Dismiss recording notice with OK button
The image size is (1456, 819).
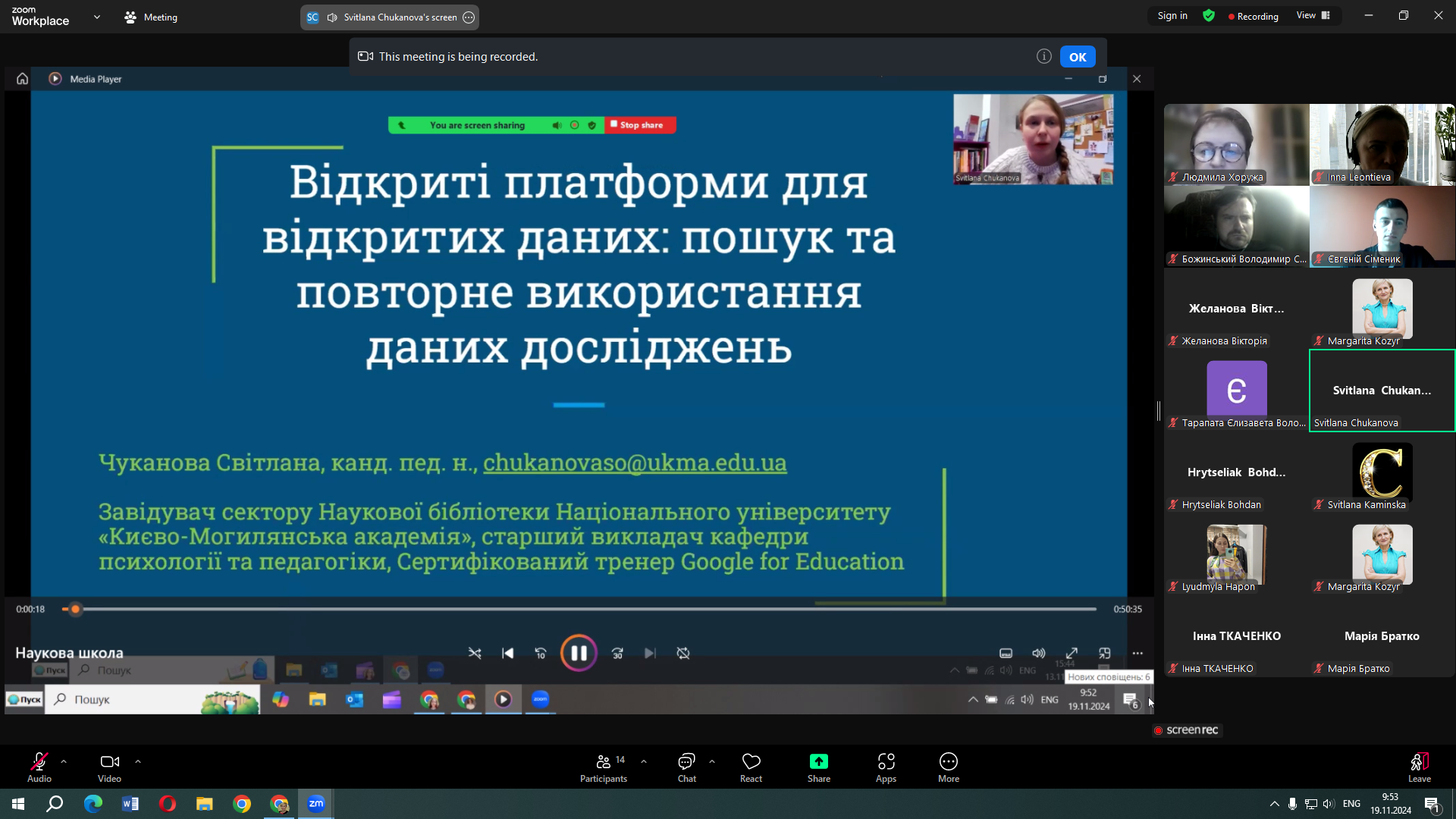[x=1077, y=57]
